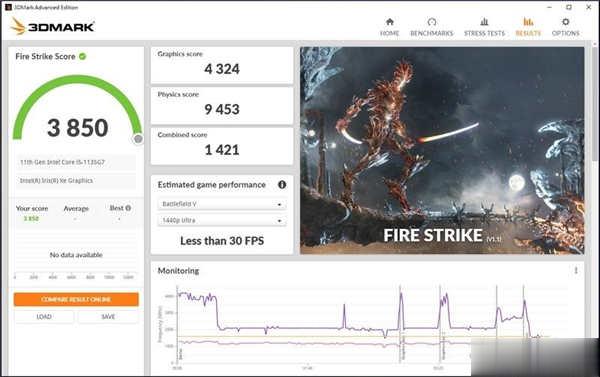Click info icon beside Estimated game performance
Image resolution: width=600 pixels, height=377 pixels.
click(x=282, y=184)
